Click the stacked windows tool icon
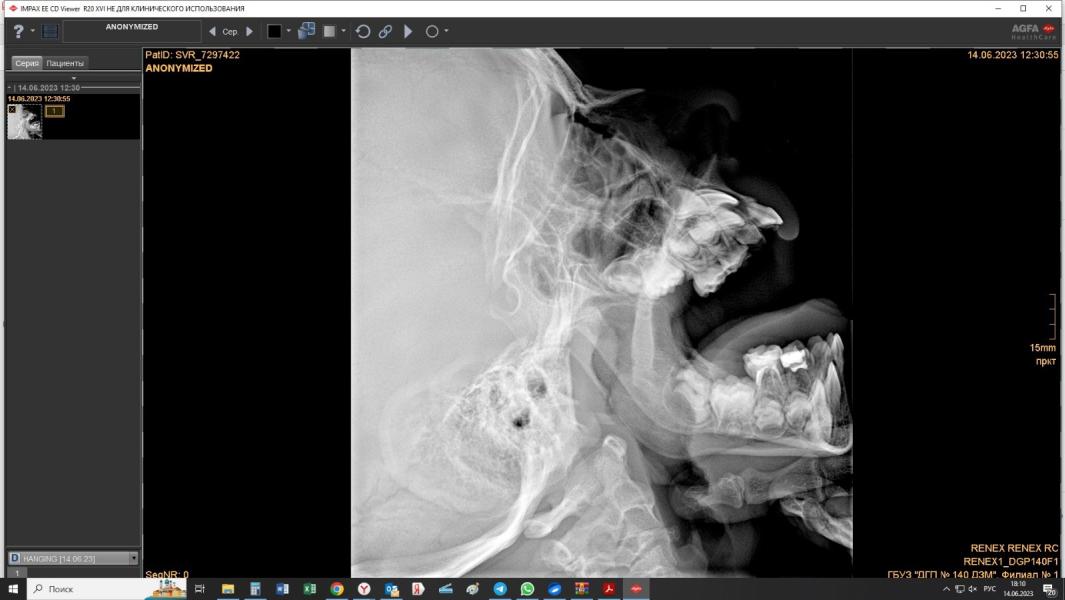The height and width of the screenshot is (600, 1065). (306, 31)
